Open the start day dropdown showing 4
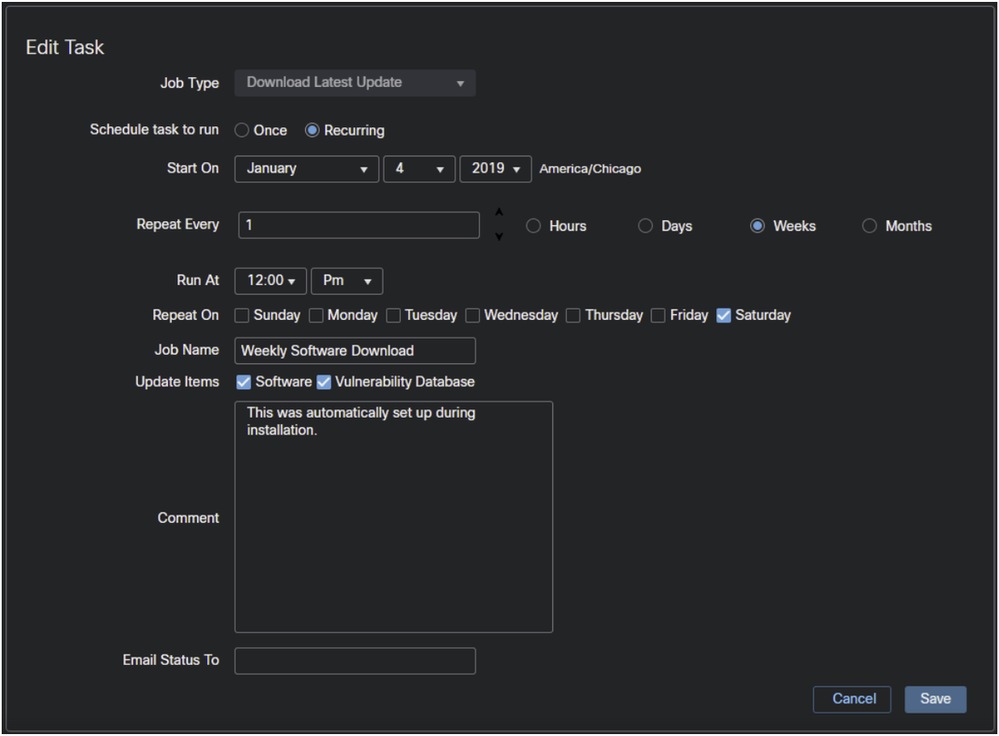The image size is (999, 736). tap(419, 169)
